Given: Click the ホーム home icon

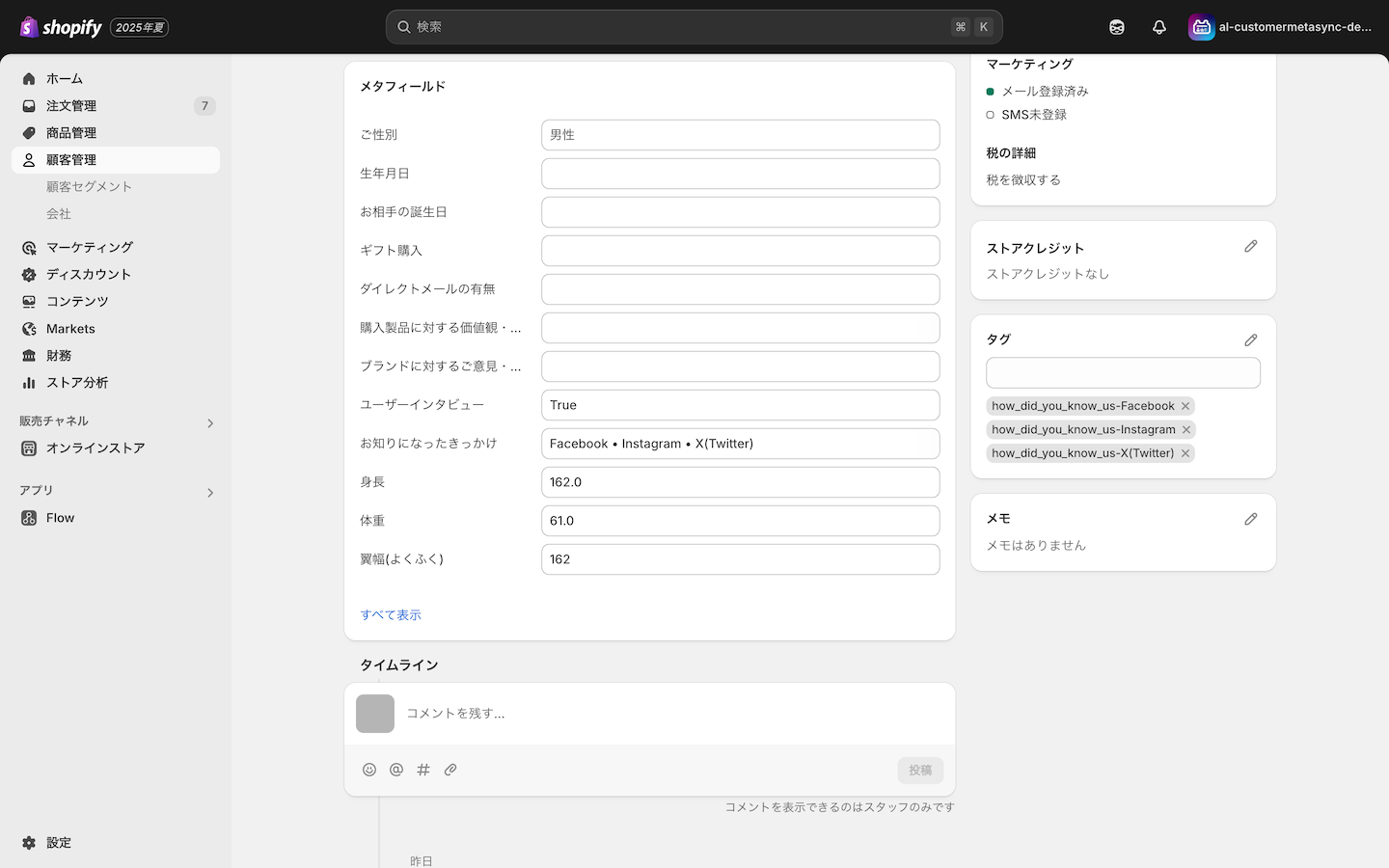Looking at the screenshot, I should click(x=29, y=79).
